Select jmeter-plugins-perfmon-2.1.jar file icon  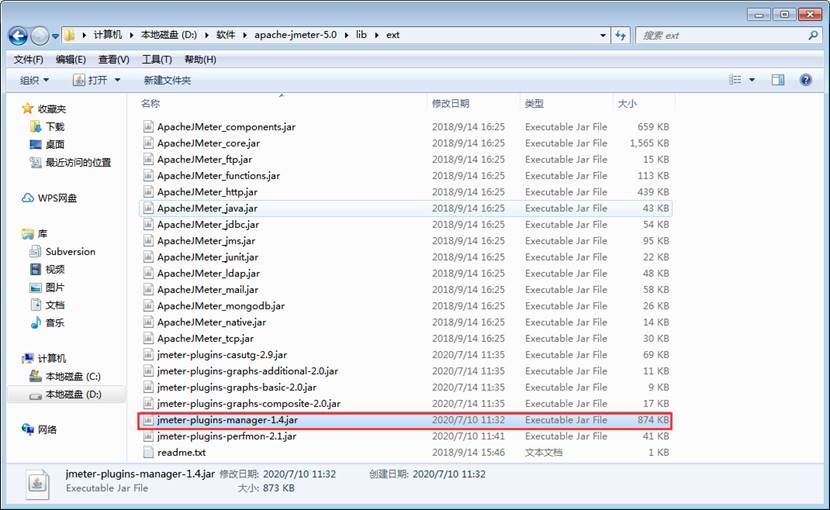point(148,436)
